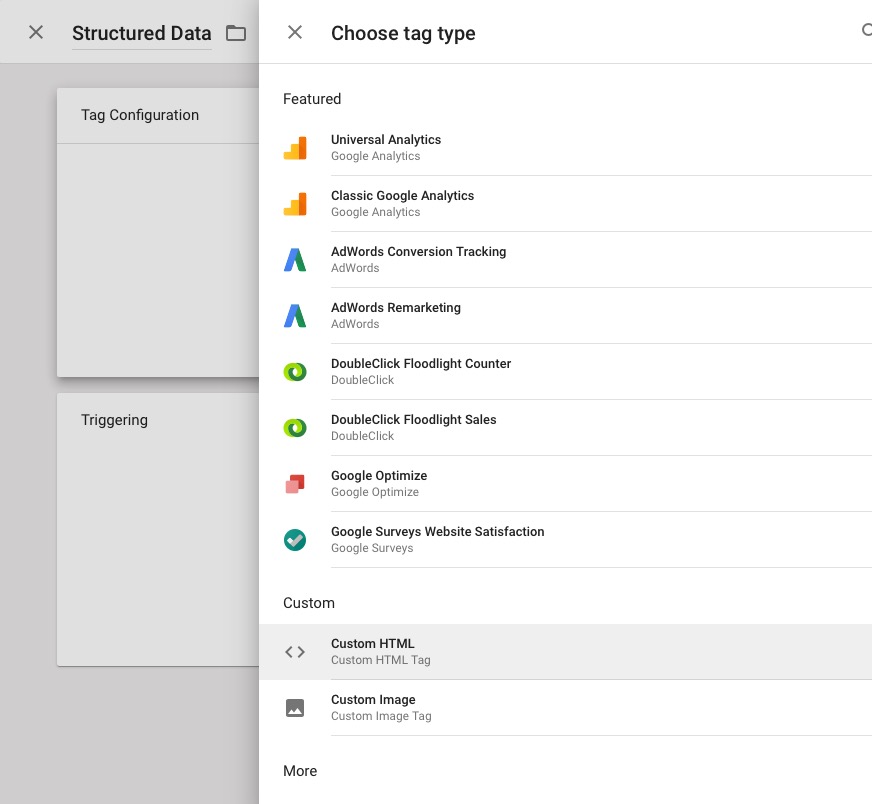This screenshot has width=872, height=804.
Task: Pick the Google Surveys Website Satisfaction label
Action: tap(438, 532)
